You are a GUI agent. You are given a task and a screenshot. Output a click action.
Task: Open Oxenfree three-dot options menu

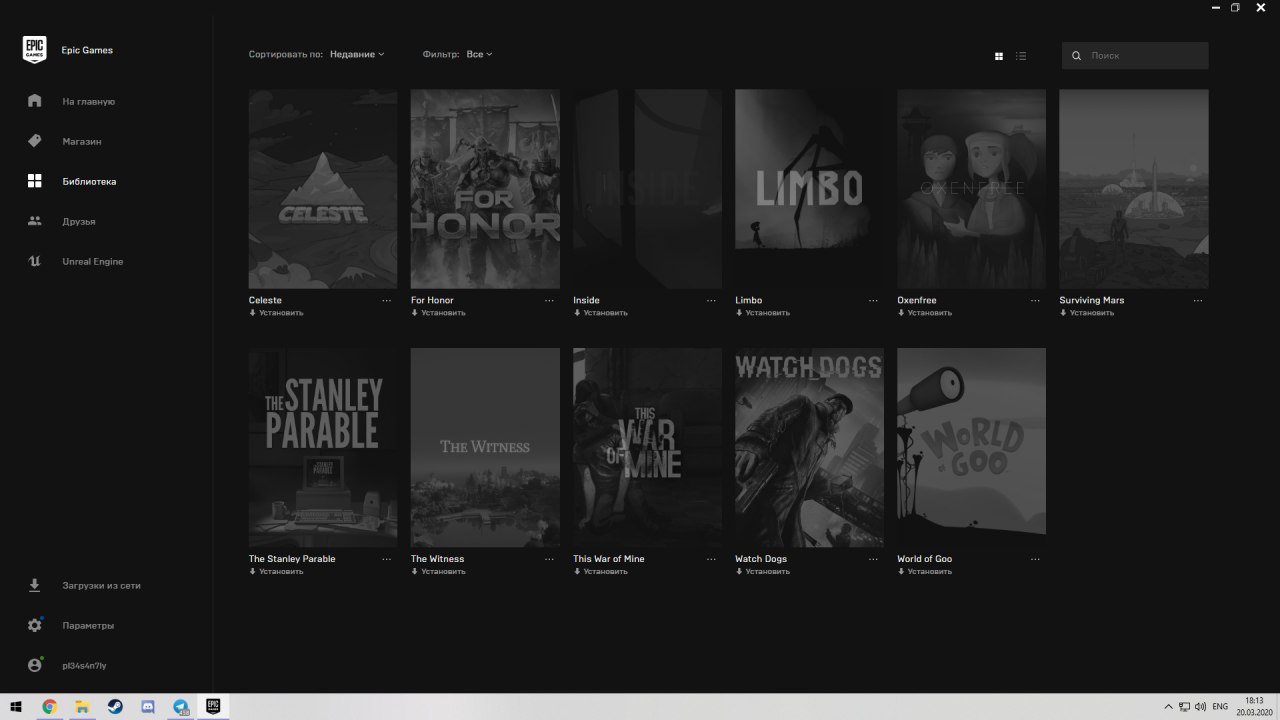(x=1035, y=300)
